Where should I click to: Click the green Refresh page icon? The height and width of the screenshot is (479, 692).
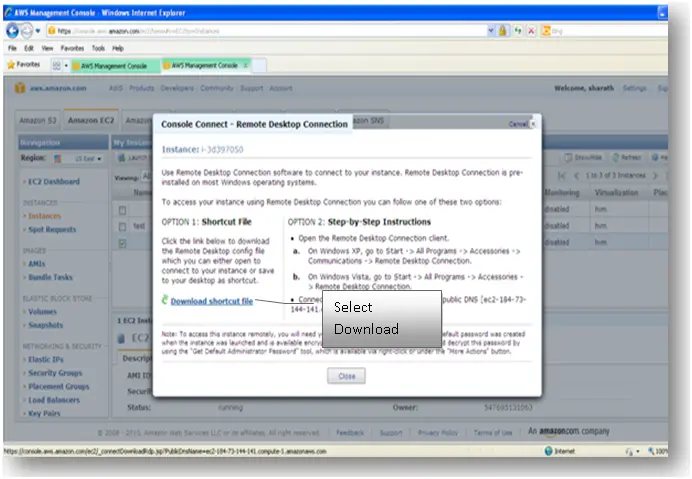(518, 30)
